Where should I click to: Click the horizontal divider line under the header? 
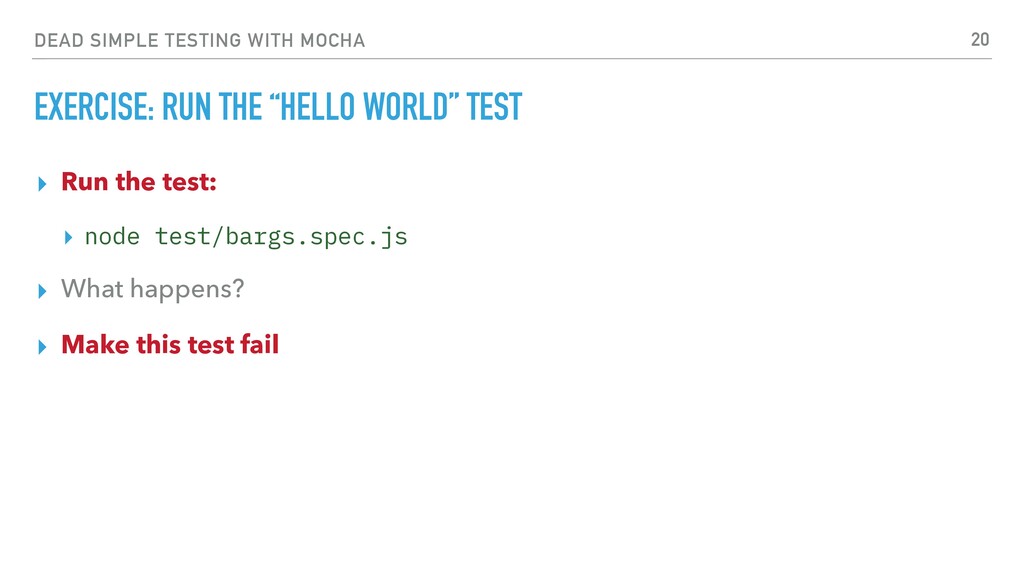coord(512,59)
